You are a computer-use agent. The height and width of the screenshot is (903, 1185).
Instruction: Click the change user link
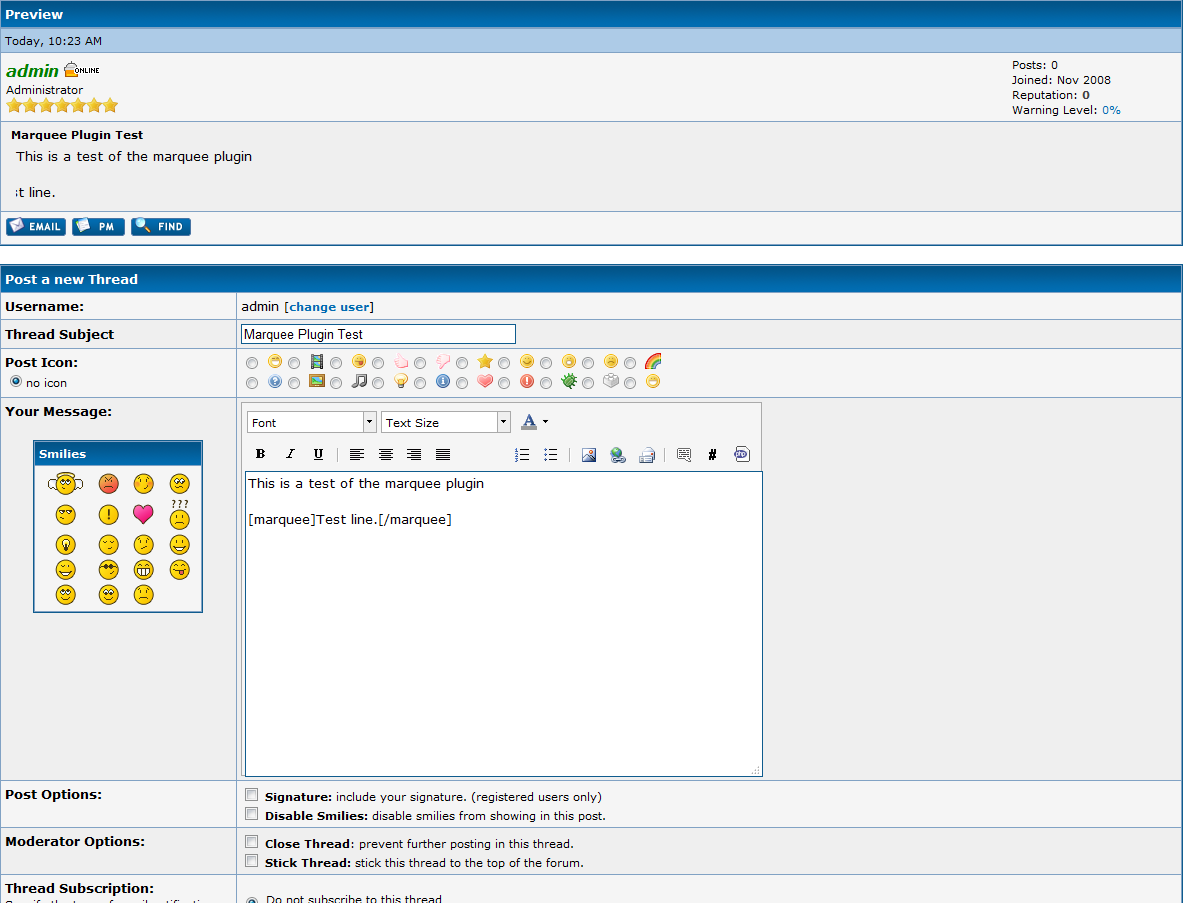(329, 307)
